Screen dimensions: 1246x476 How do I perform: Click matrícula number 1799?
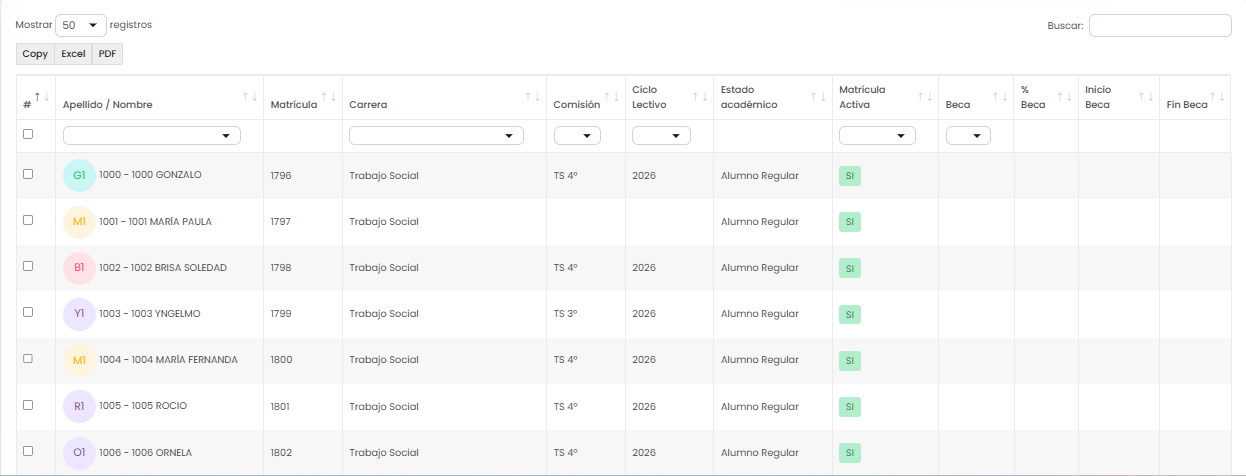(281, 314)
